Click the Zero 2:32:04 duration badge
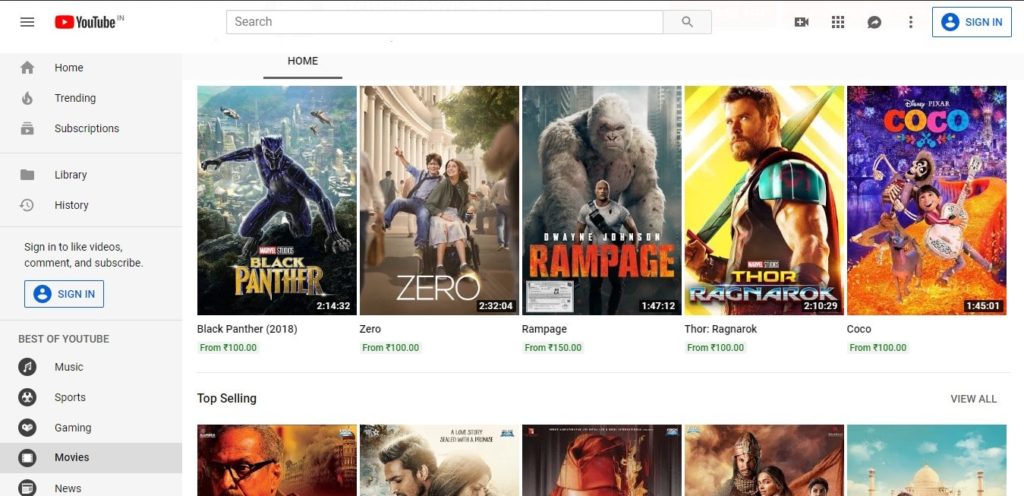Screen dimensions: 1024x496 pos(496,305)
